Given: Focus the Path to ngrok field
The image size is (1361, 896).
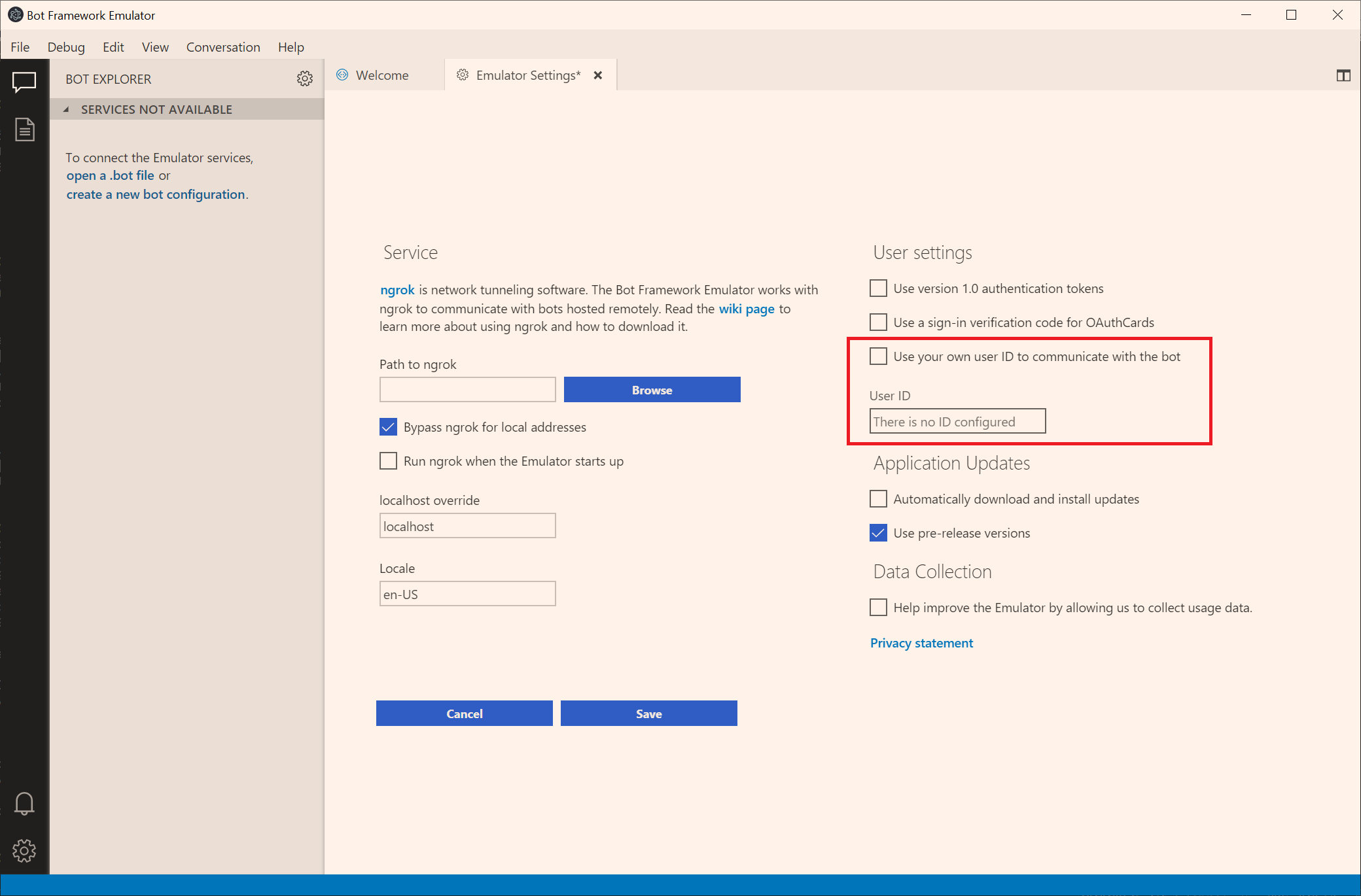Looking at the screenshot, I should pyautogui.click(x=468, y=390).
